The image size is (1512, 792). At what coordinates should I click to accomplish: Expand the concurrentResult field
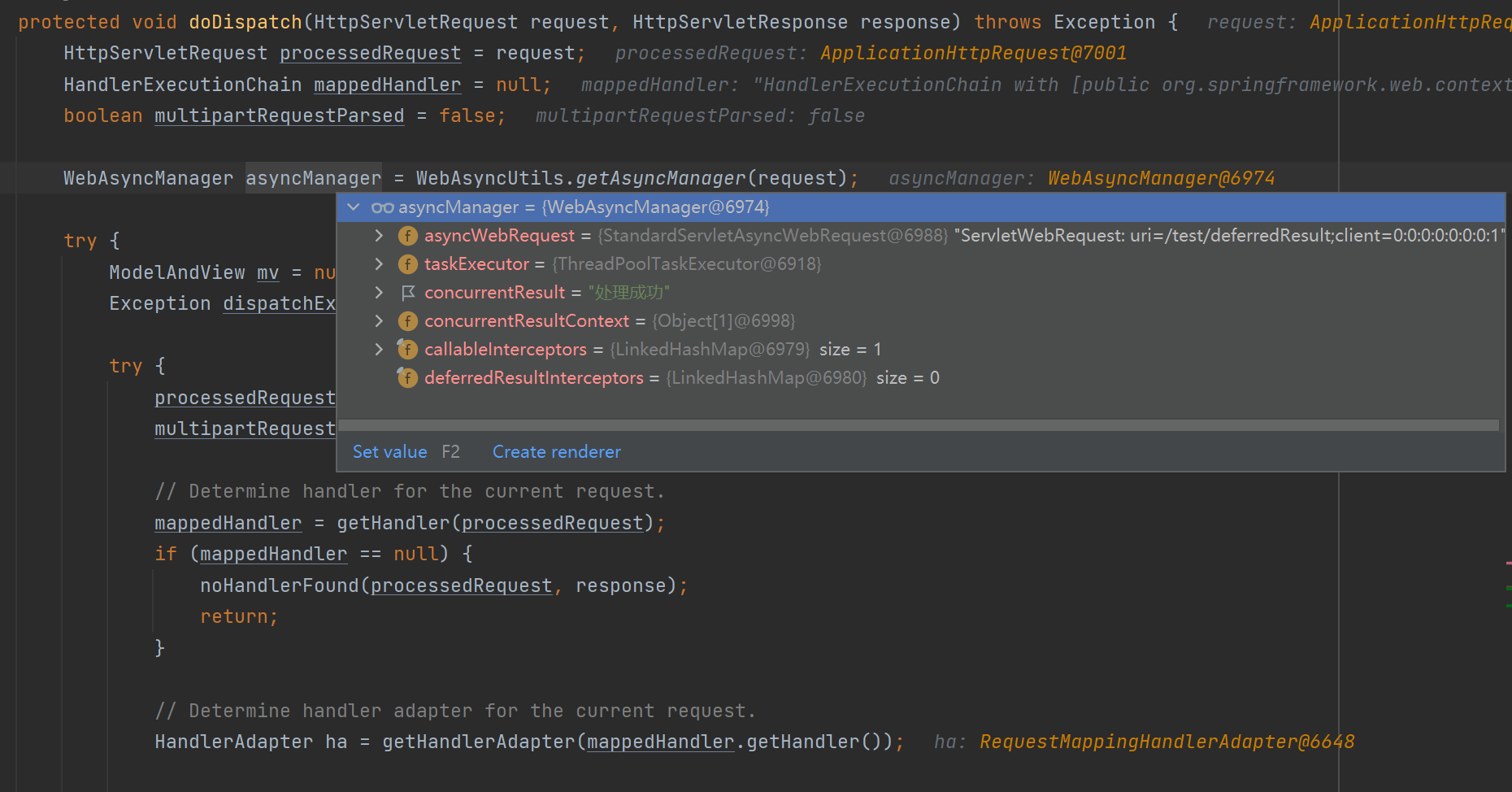coord(379,293)
